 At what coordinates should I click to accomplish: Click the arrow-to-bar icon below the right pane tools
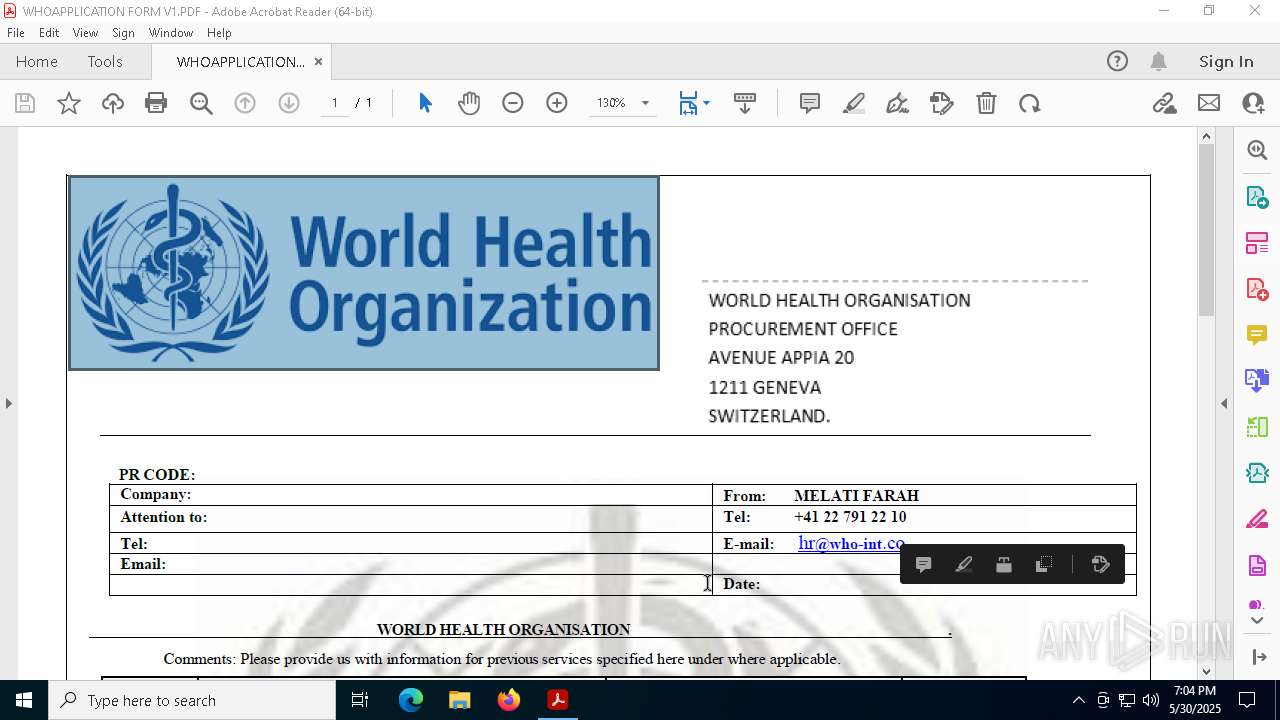pos(1257,657)
